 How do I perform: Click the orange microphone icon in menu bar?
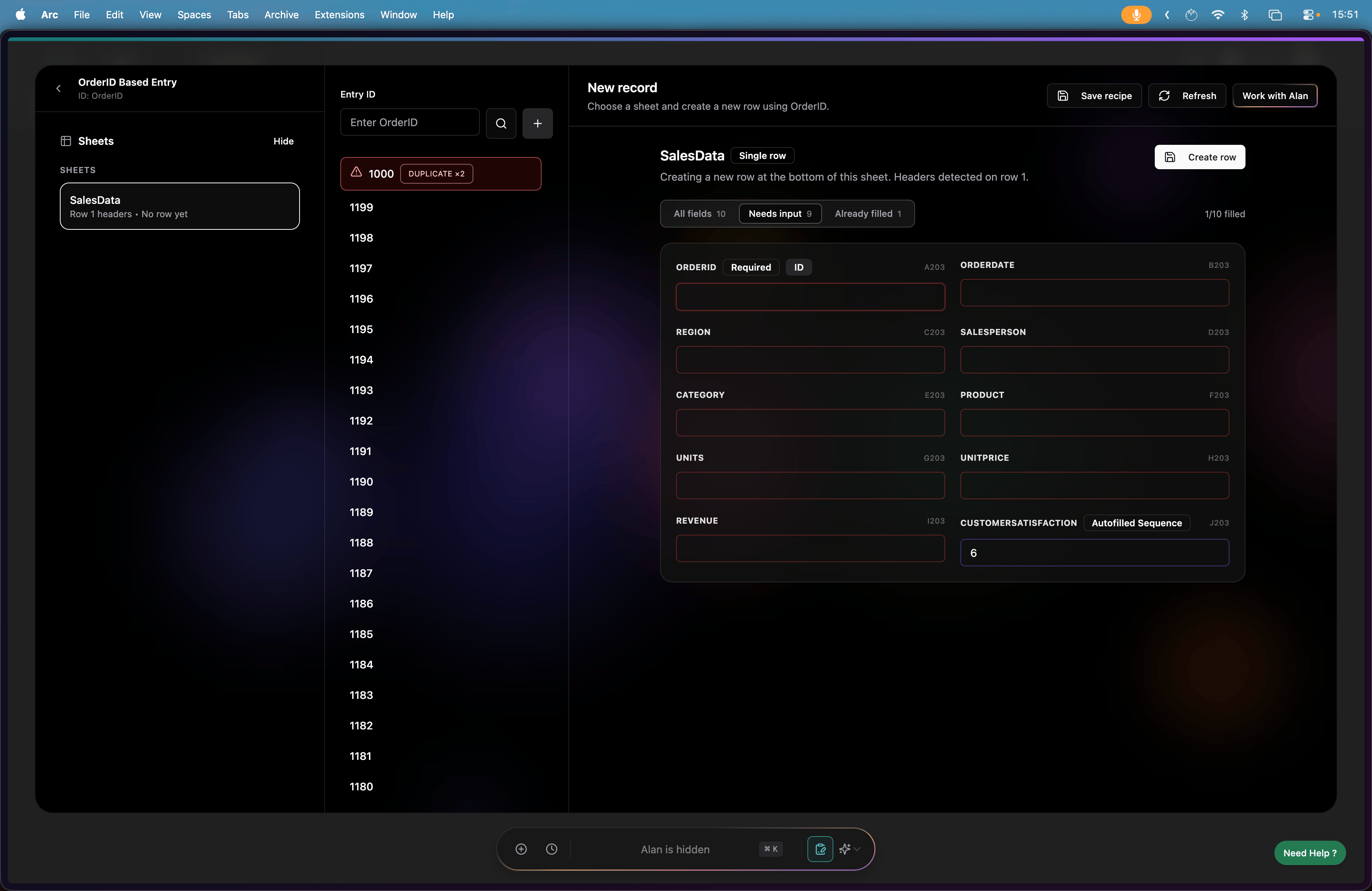tap(1136, 14)
